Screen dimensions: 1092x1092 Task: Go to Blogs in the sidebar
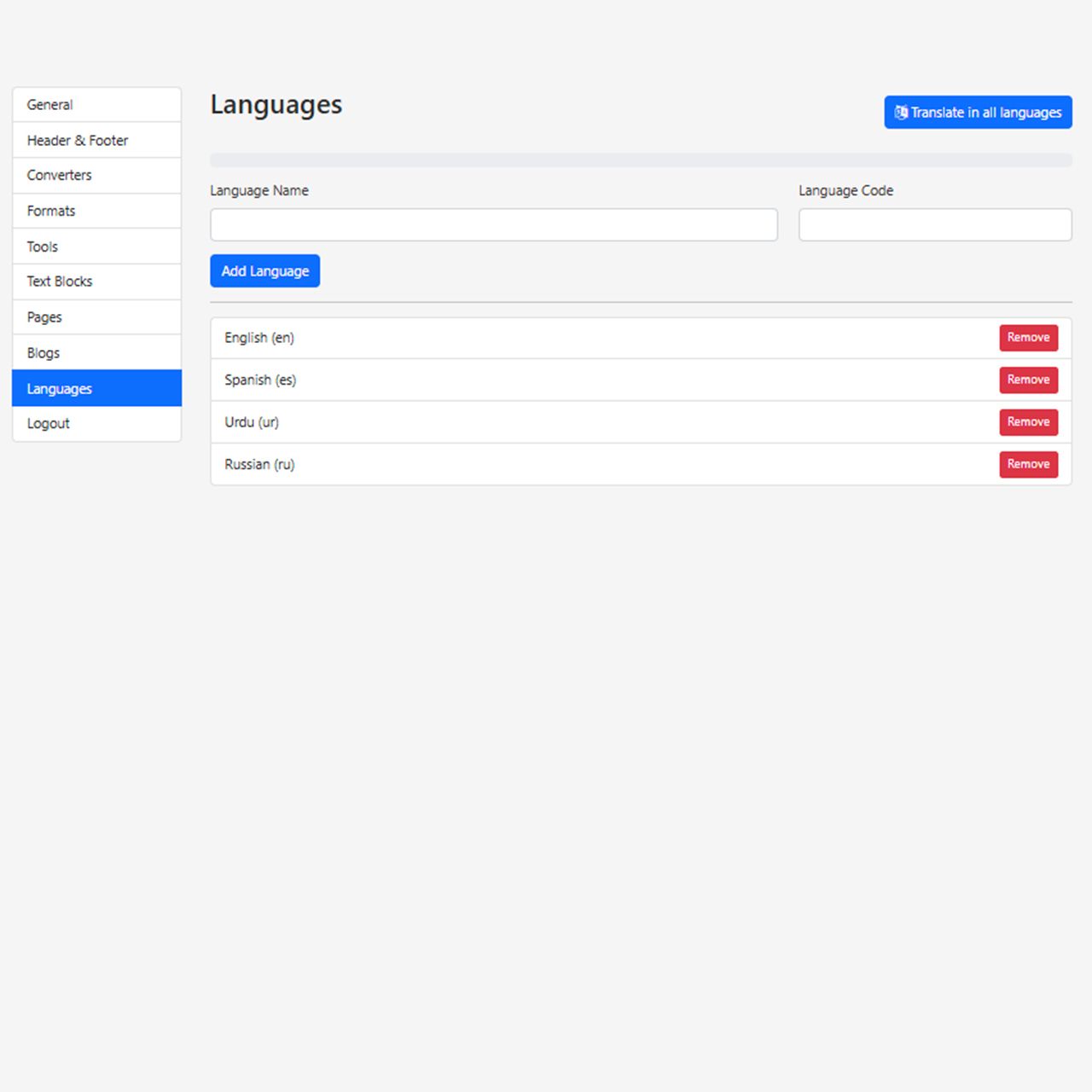click(97, 352)
